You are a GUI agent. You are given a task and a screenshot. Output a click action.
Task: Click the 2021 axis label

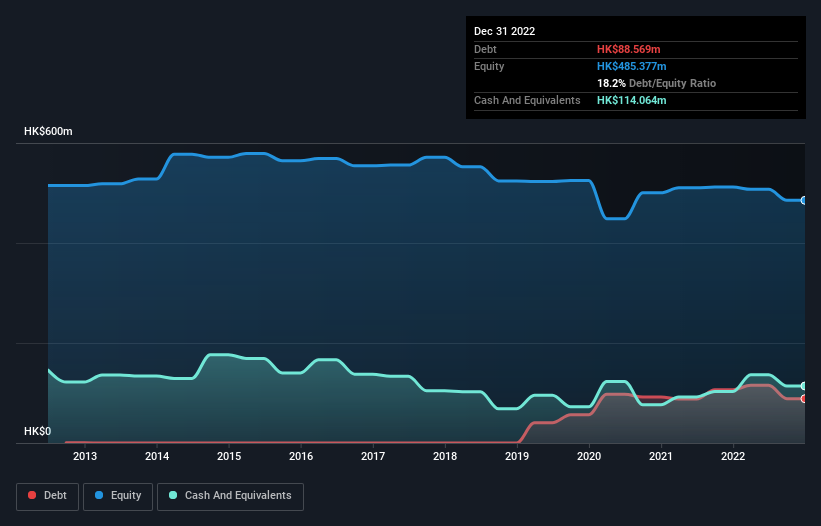click(x=661, y=456)
